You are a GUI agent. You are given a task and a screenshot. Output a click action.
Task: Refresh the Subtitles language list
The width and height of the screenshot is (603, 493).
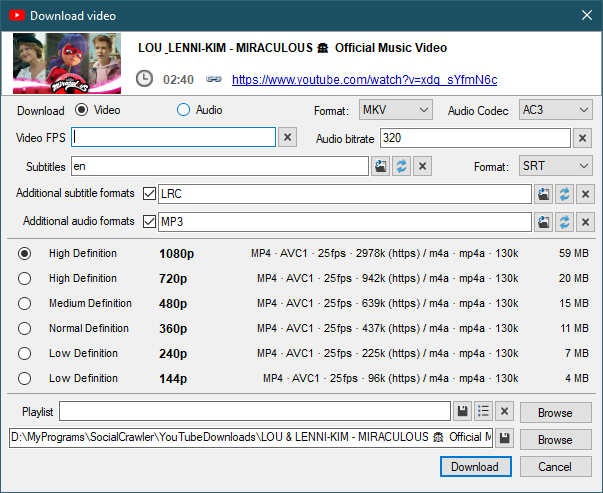(401, 166)
